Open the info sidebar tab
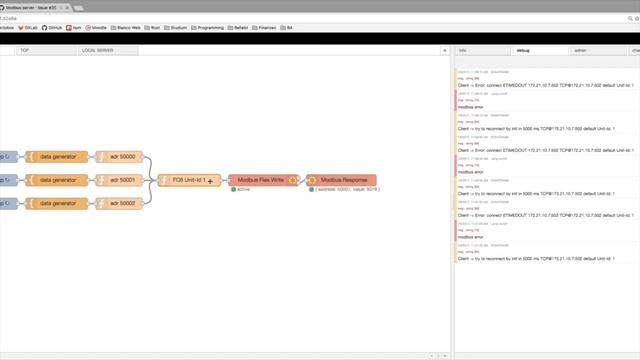The height and width of the screenshot is (360, 640). [x=482, y=51]
